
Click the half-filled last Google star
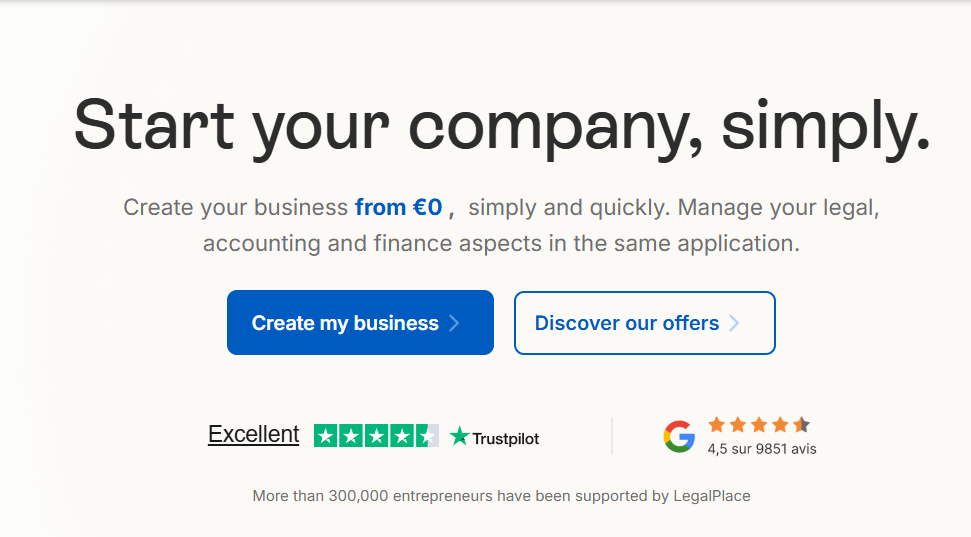801,424
